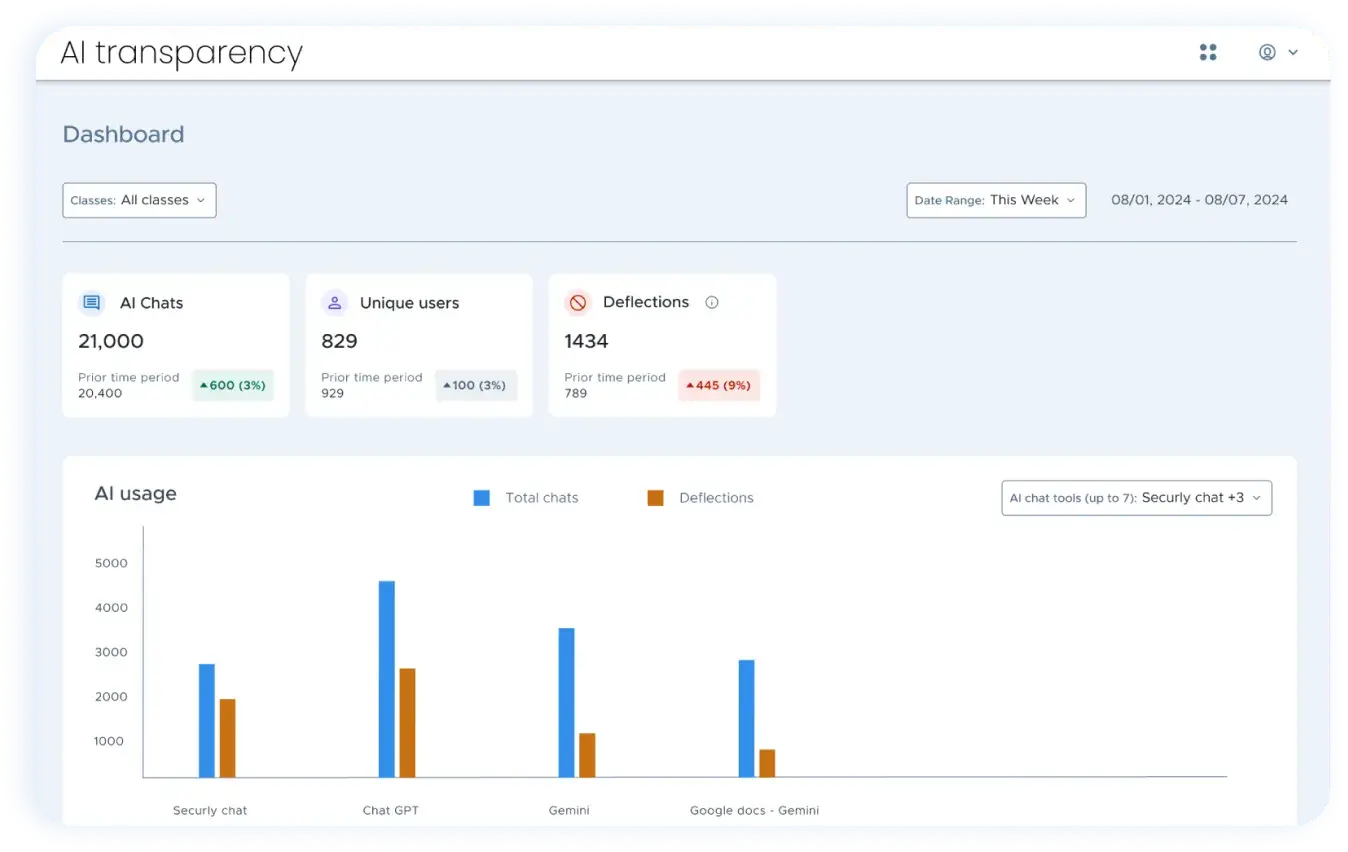This screenshot has height=852, width=1348.
Task: Click the AI transparency app title
Action: coord(181,52)
